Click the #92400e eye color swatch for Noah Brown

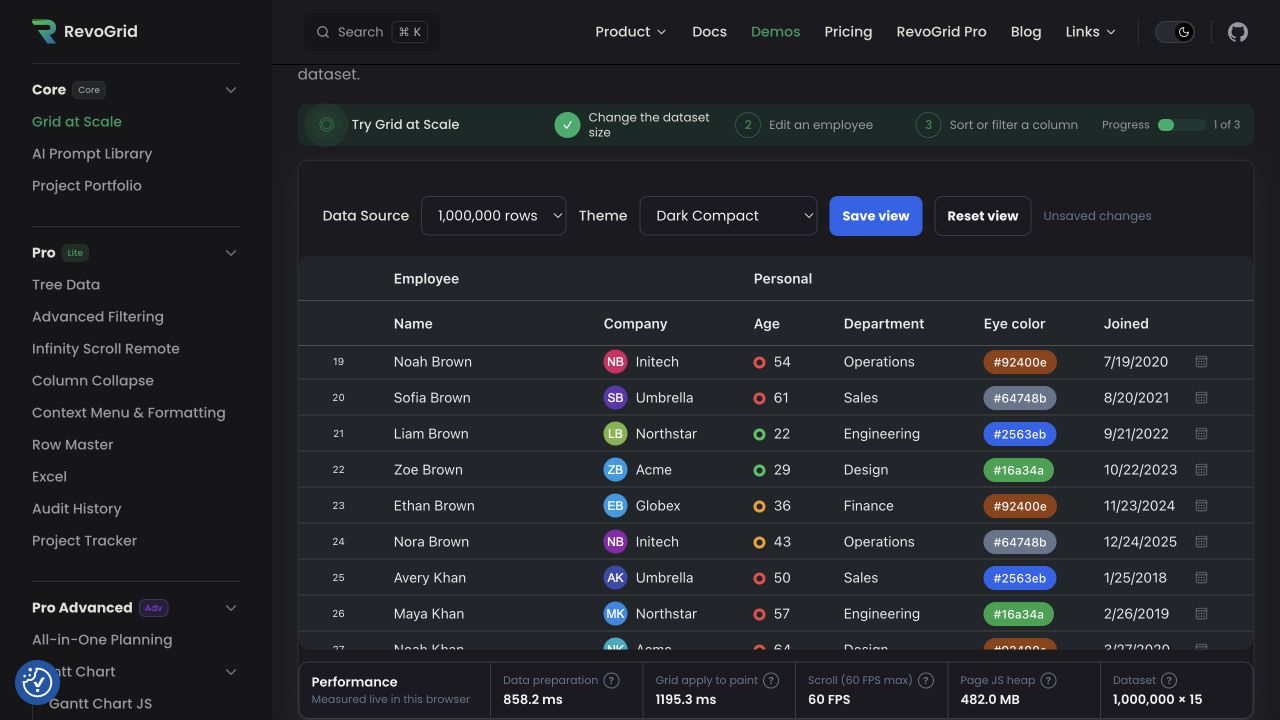point(1020,362)
